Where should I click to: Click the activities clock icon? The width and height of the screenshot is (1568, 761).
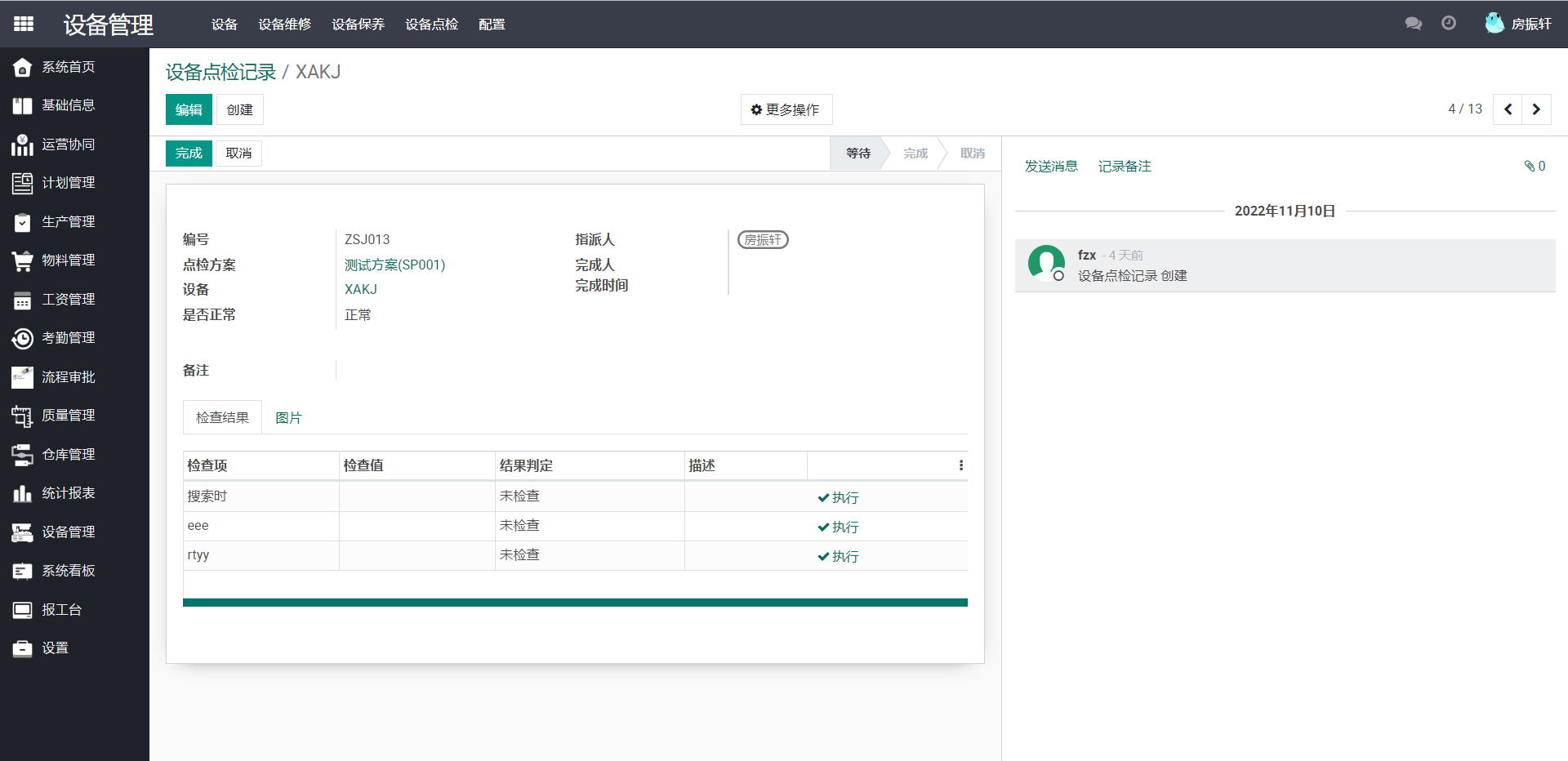tap(1449, 24)
